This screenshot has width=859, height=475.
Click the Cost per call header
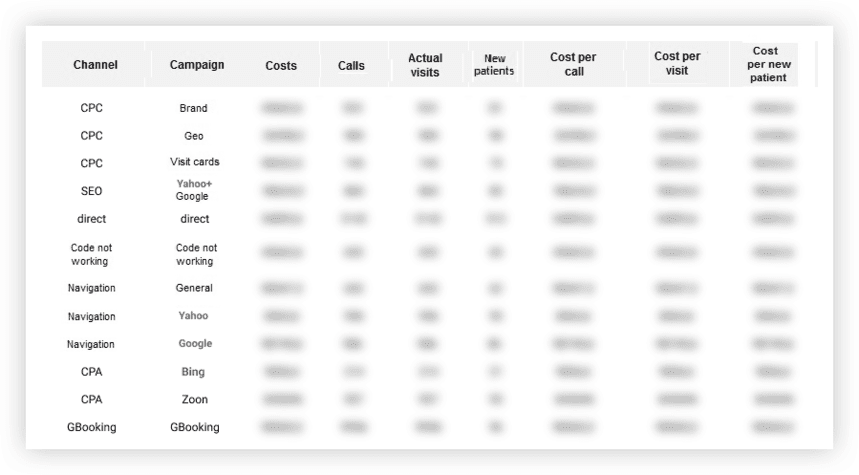click(x=573, y=65)
